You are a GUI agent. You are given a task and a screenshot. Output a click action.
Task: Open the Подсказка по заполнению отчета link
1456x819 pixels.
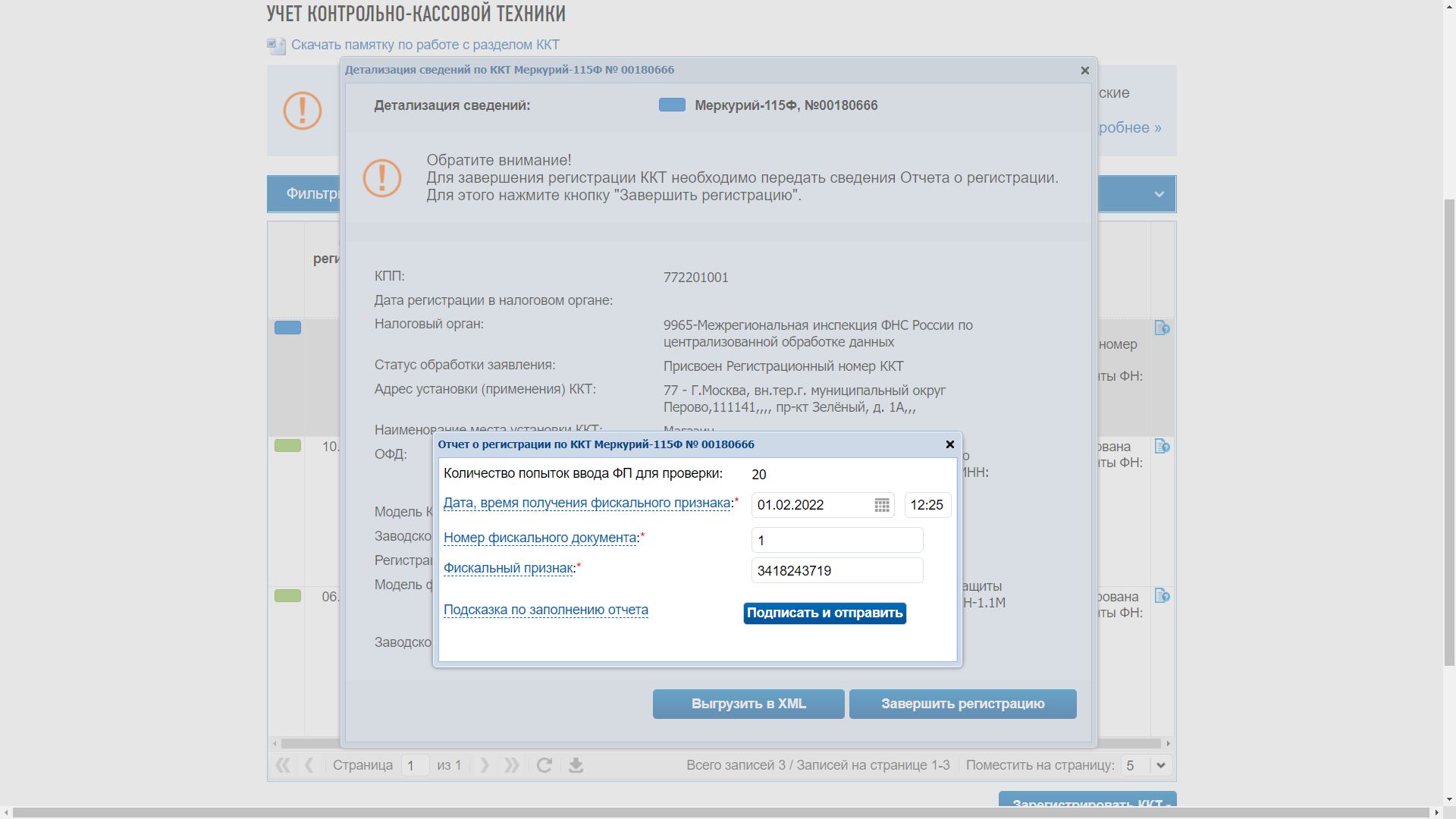[x=545, y=610]
